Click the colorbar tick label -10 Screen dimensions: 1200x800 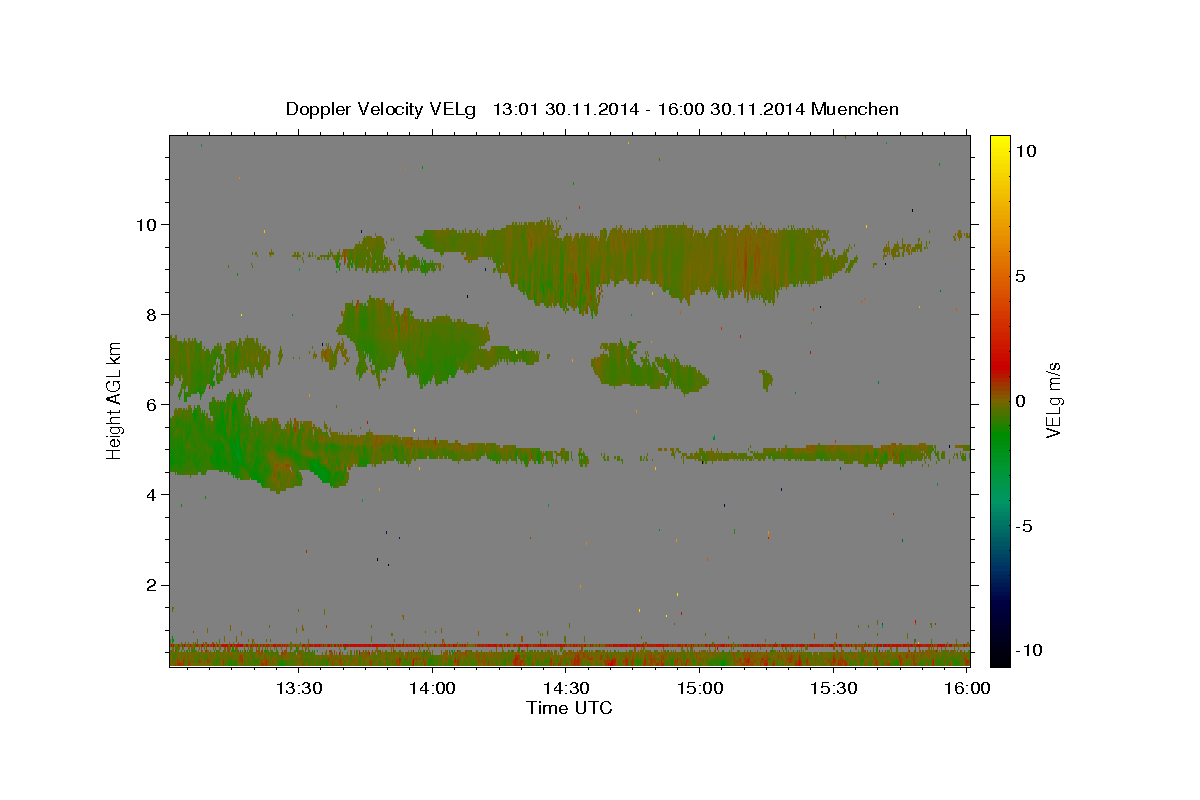[1030, 650]
